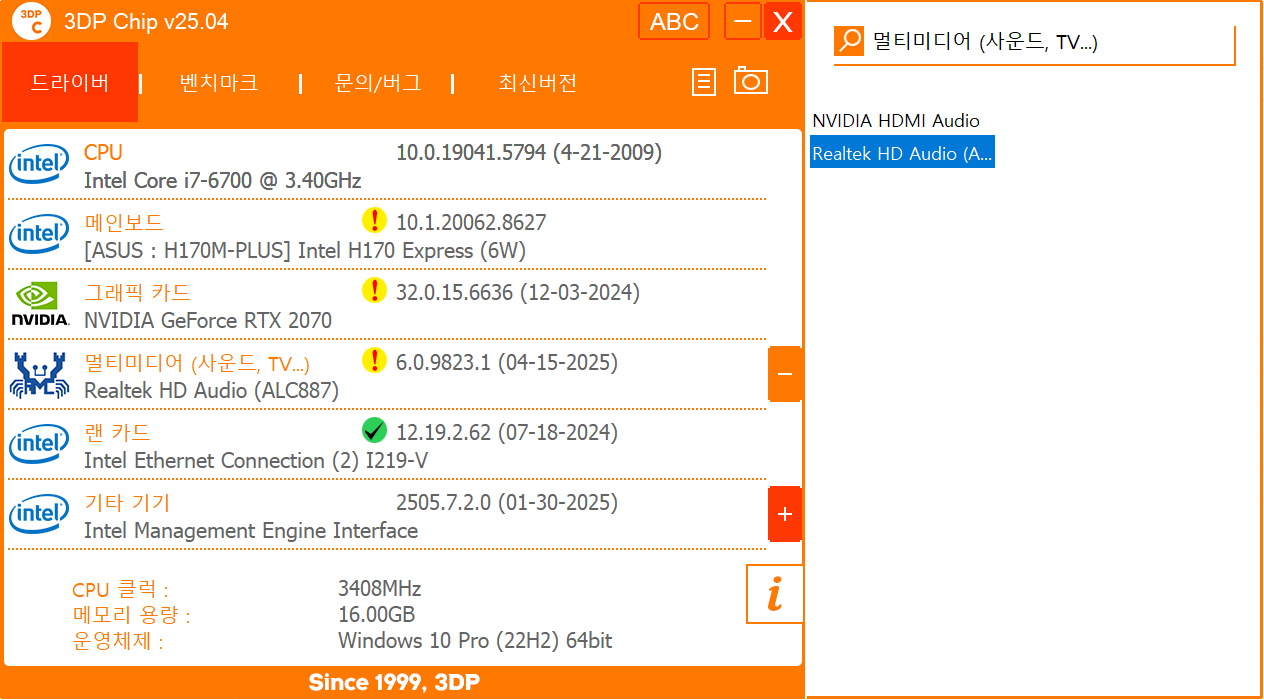The height and width of the screenshot is (700, 1264).
Task: Click LAN driver version 12.19.2.62
Action: pyautogui.click(x=507, y=433)
